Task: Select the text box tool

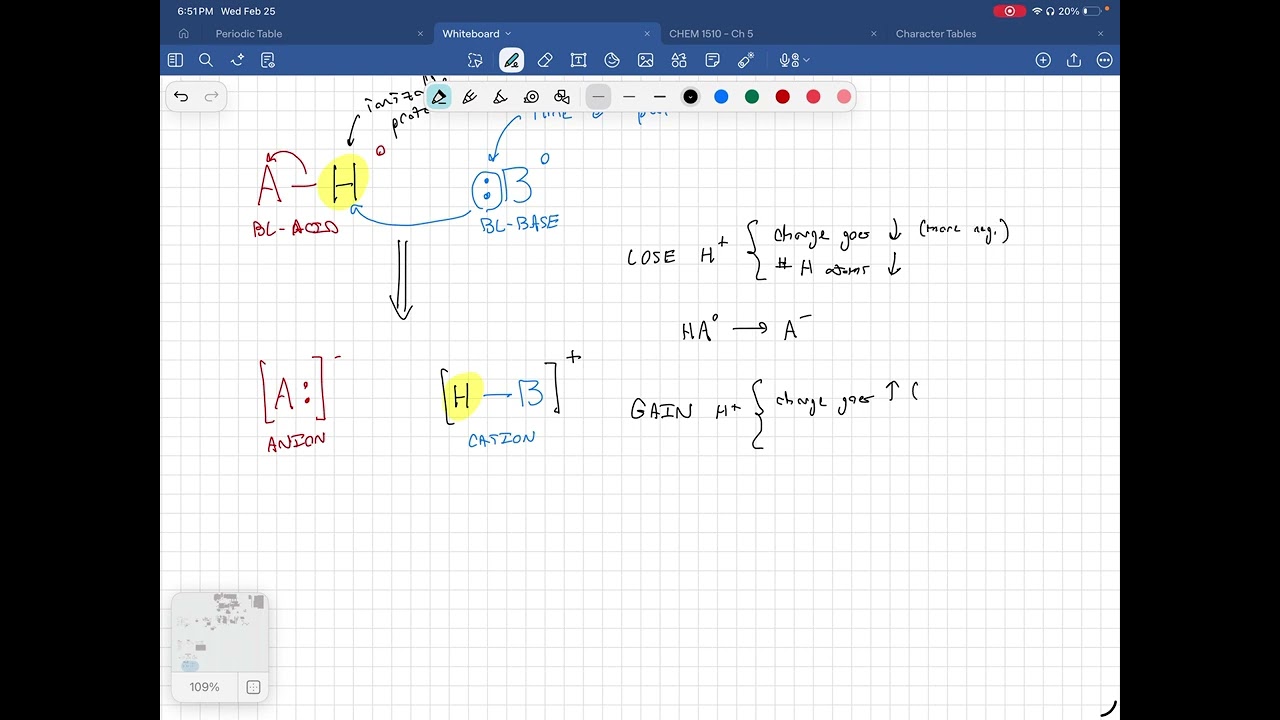Action: 578,60
